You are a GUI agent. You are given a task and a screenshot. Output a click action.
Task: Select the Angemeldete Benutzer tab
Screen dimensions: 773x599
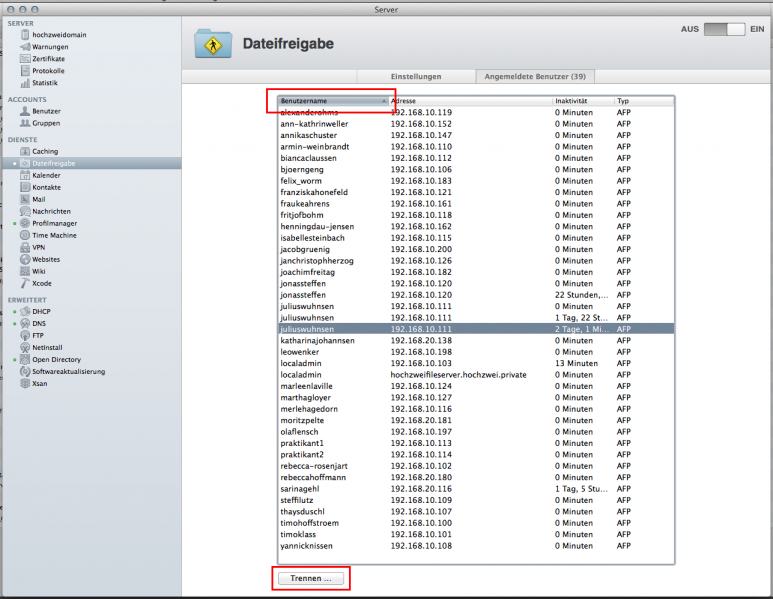[535, 76]
